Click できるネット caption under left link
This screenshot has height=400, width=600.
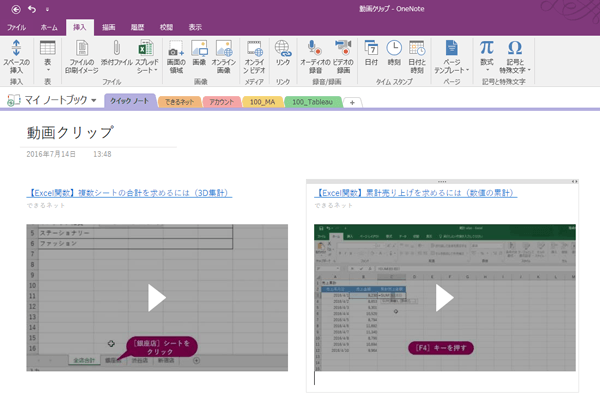coord(46,206)
